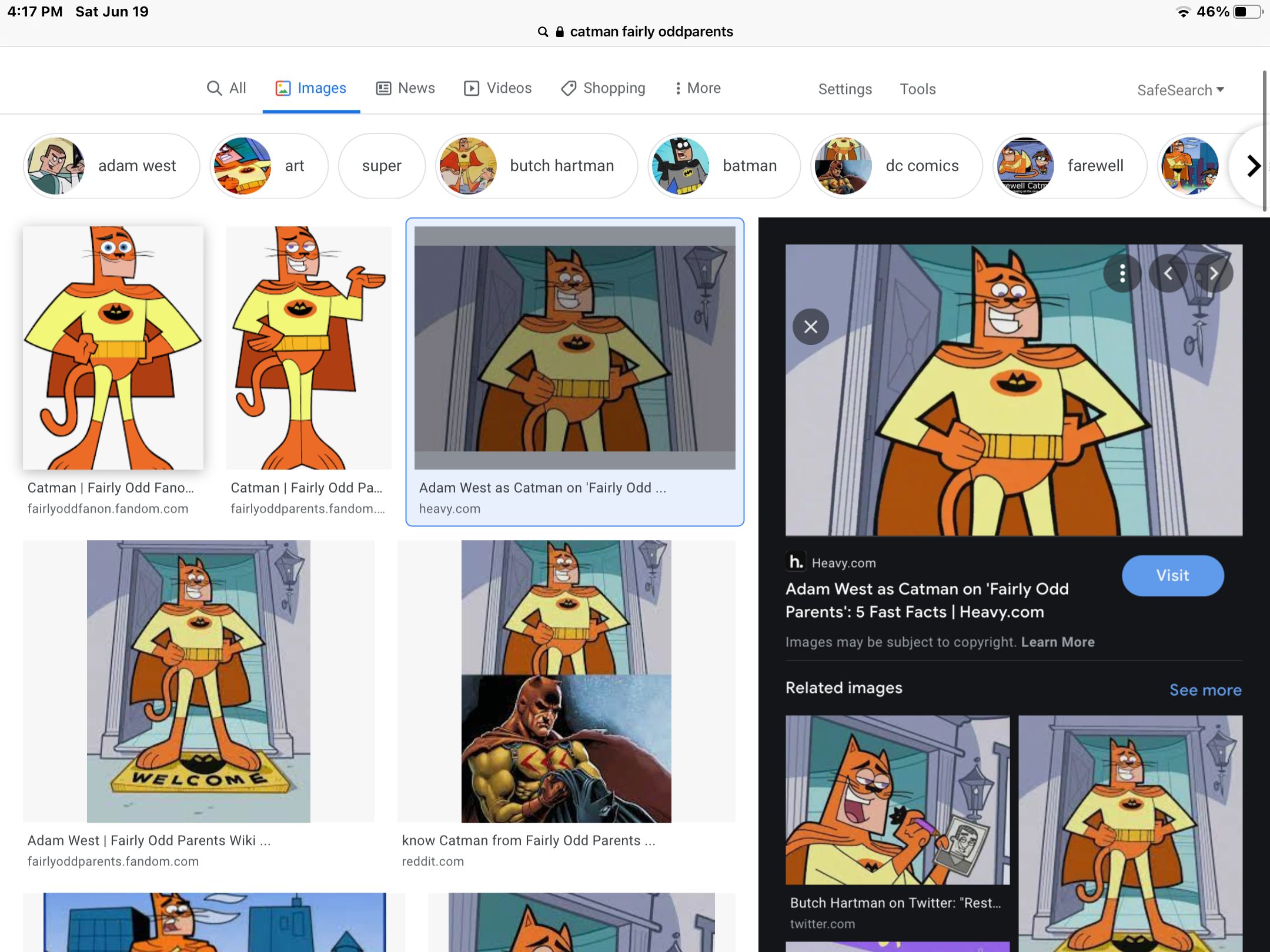Switch to the Videos tab
The width and height of the screenshot is (1270, 952).
pos(497,88)
